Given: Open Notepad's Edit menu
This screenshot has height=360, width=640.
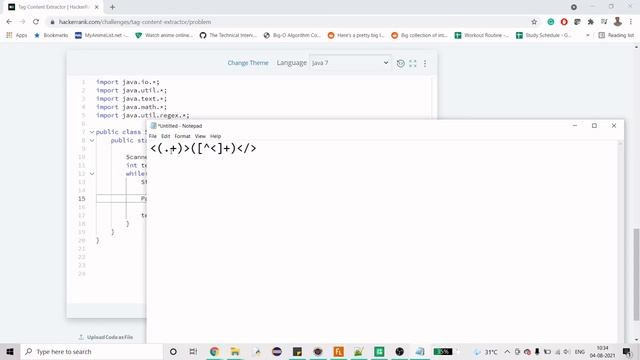Looking at the screenshot, I should pos(165,136).
